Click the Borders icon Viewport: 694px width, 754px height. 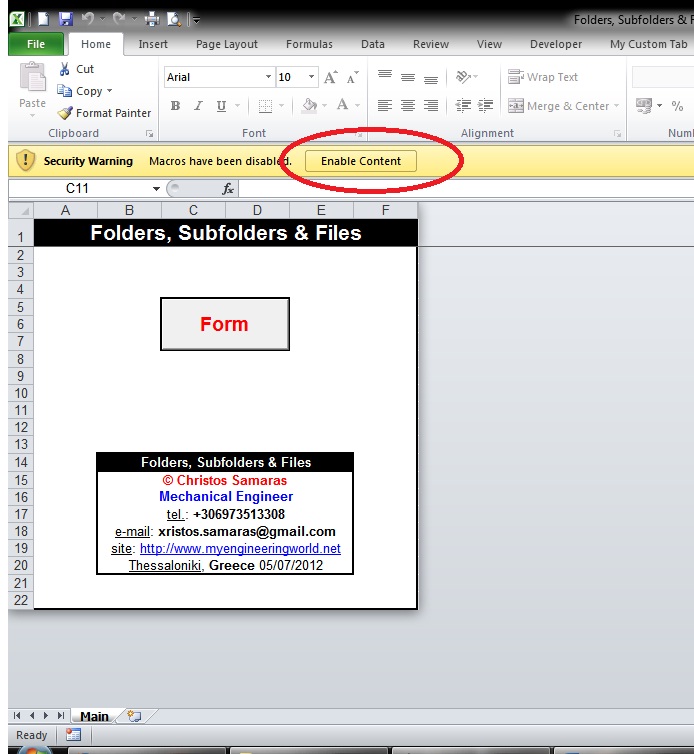pyautogui.click(x=265, y=106)
